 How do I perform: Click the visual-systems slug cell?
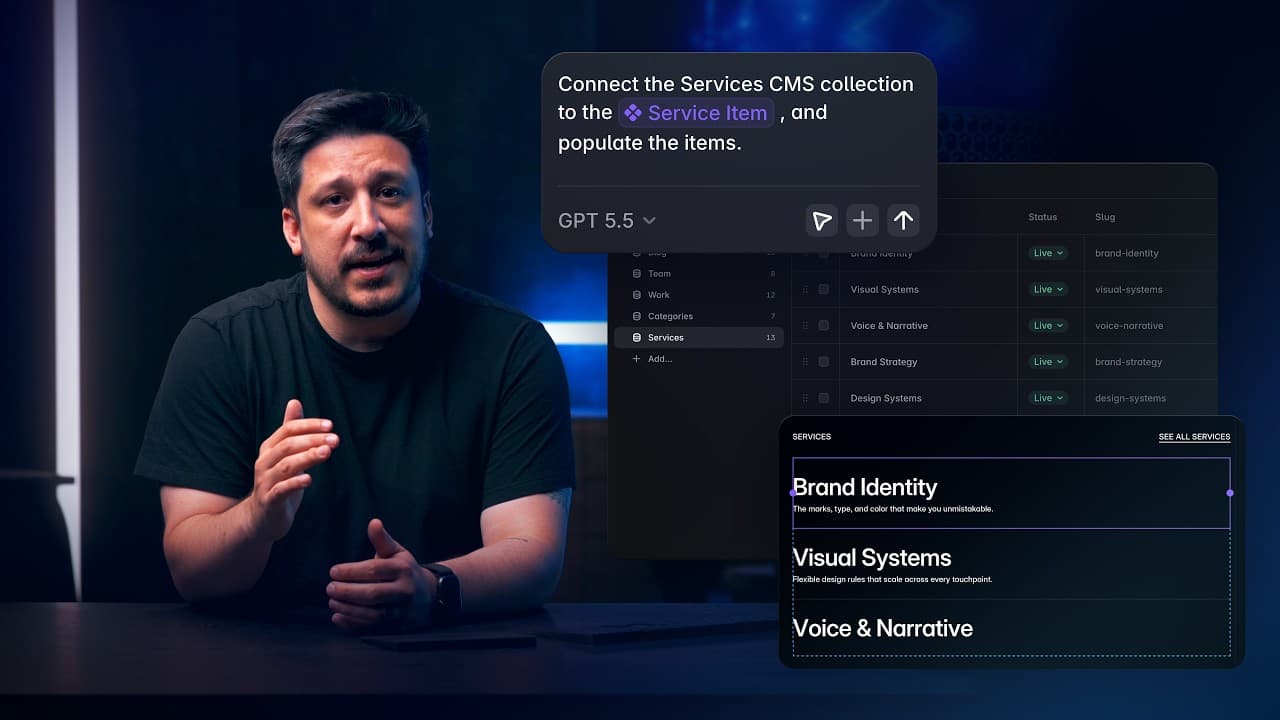1128,289
